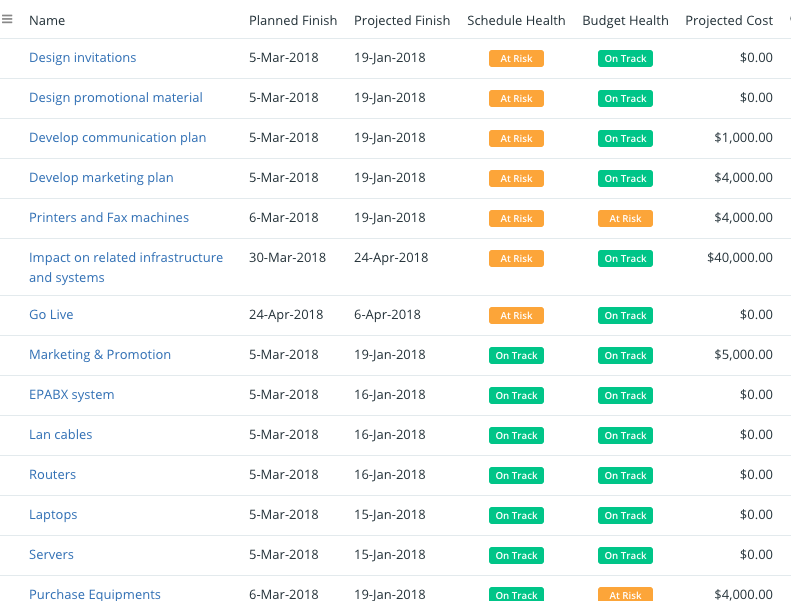This screenshot has height=601, width=791.
Task: Open the Design invitations task
Action: point(83,58)
